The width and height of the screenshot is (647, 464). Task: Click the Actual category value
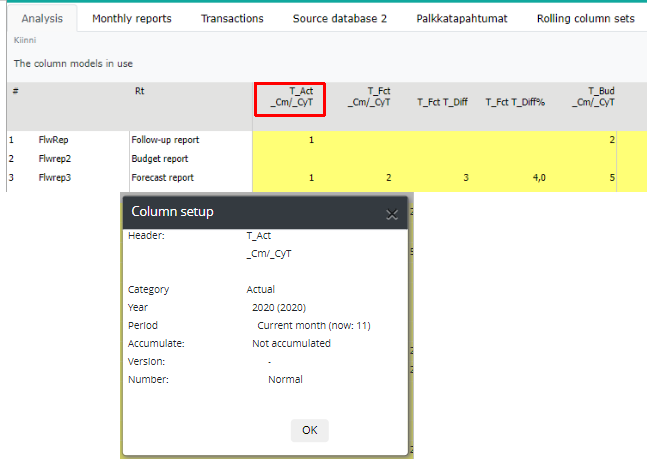point(260,290)
